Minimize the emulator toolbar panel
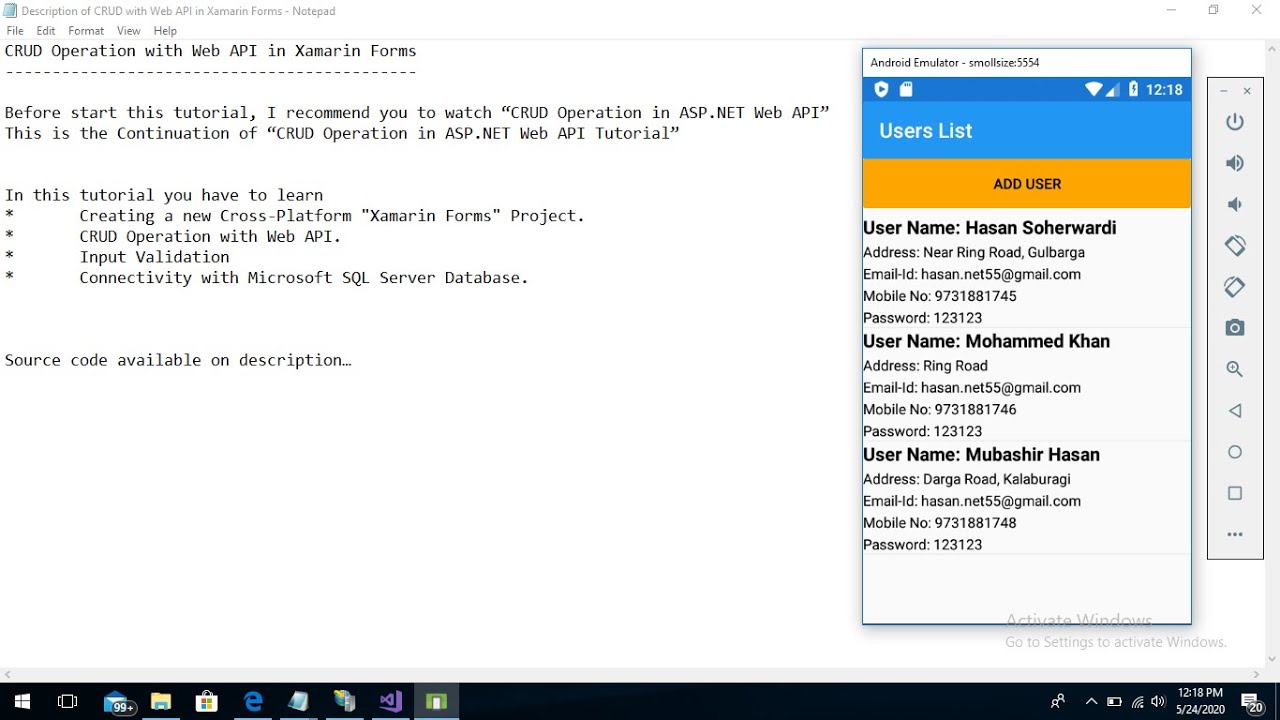This screenshot has height=720, width=1280. point(1224,91)
